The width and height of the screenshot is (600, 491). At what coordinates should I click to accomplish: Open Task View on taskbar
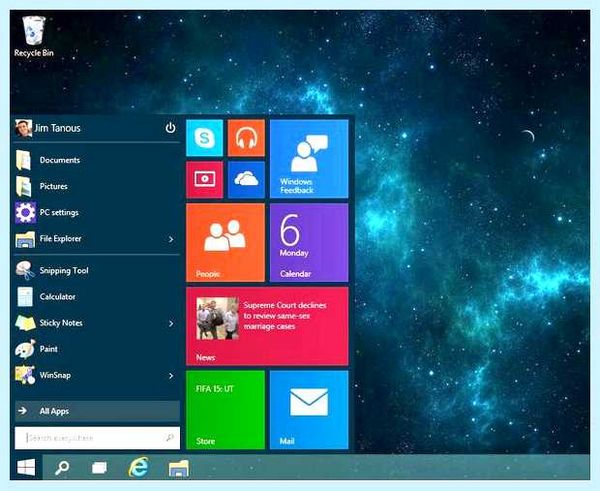point(99,467)
